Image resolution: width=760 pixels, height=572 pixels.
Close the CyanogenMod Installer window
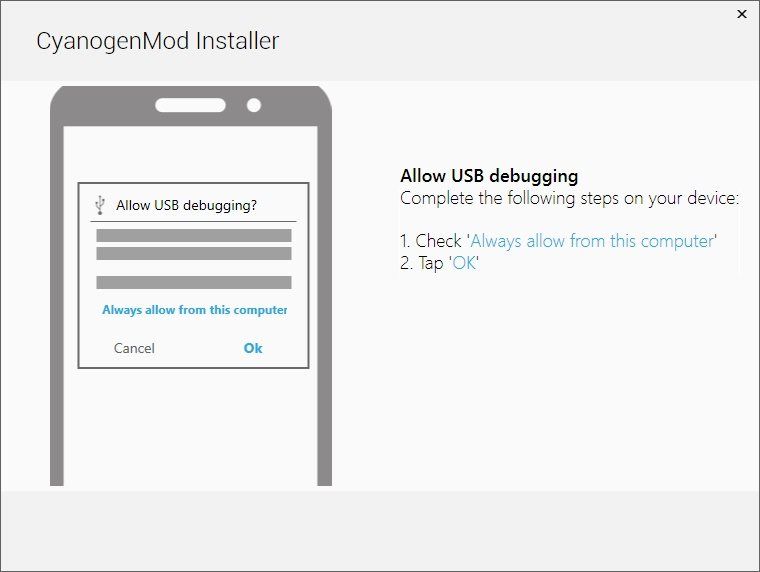tap(742, 14)
